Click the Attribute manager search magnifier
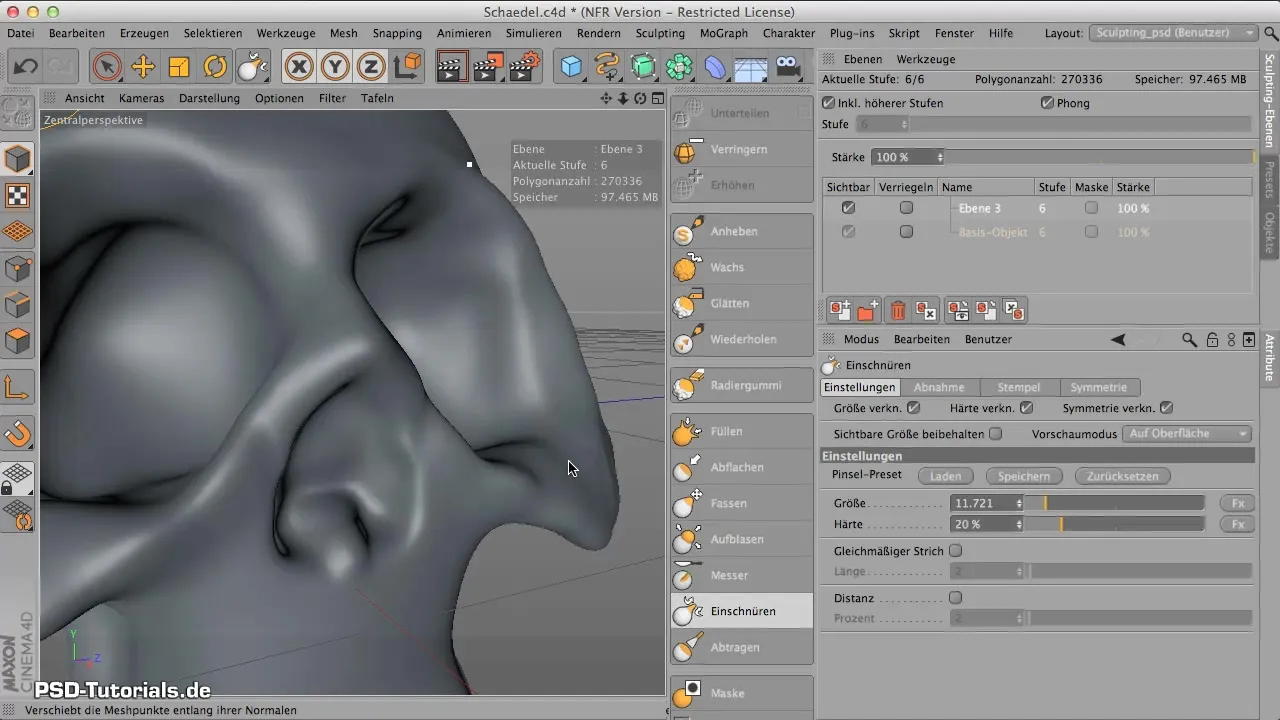The width and height of the screenshot is (1280, 720). (1189, 340)
